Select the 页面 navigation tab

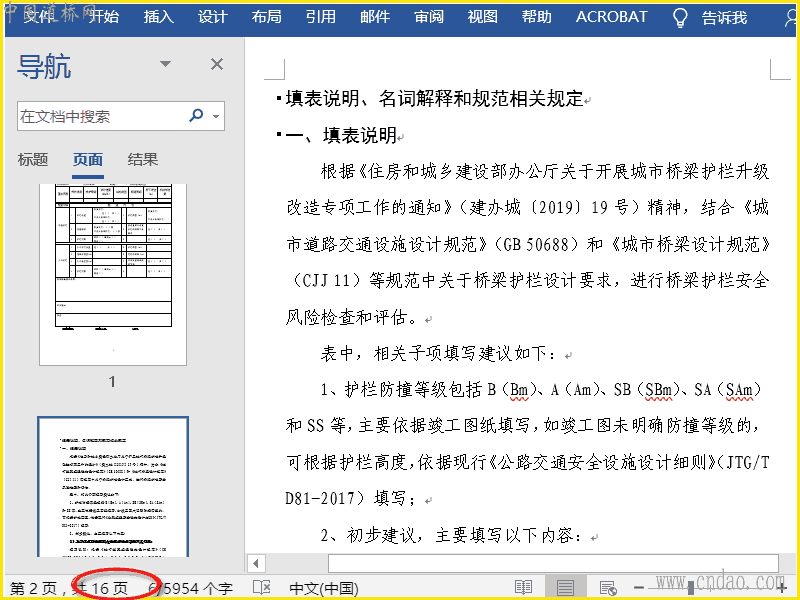(x=87, y=160)
